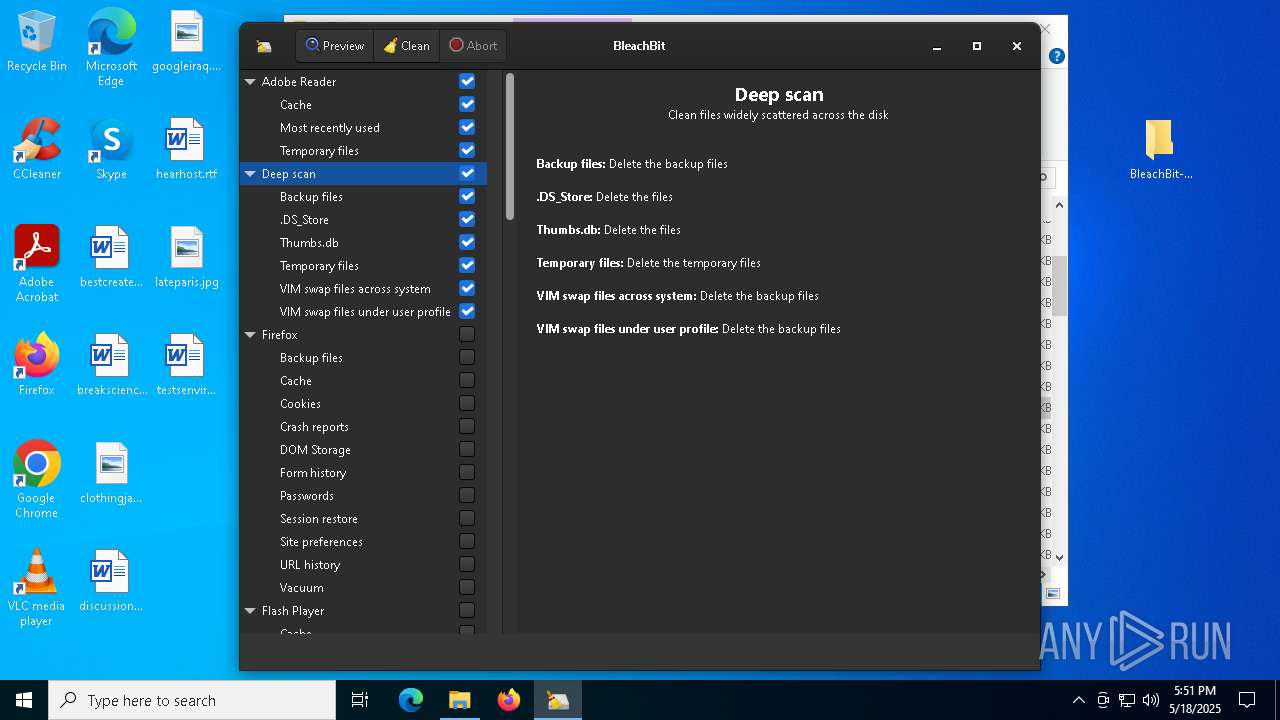Enable Firefox Cookies checkbox
The height and width of the screenshot is (720, 1280).
(x=467, y=403)
